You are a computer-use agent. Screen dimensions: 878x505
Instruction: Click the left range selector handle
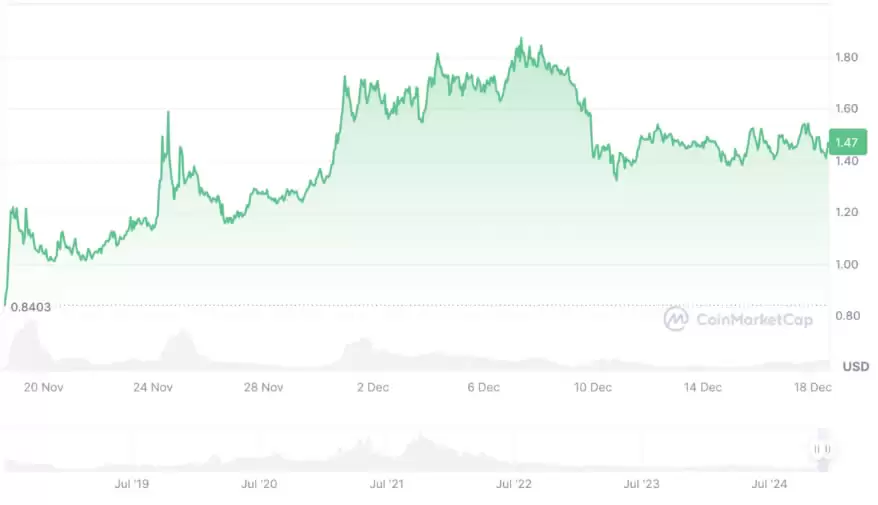coord(818,450)
